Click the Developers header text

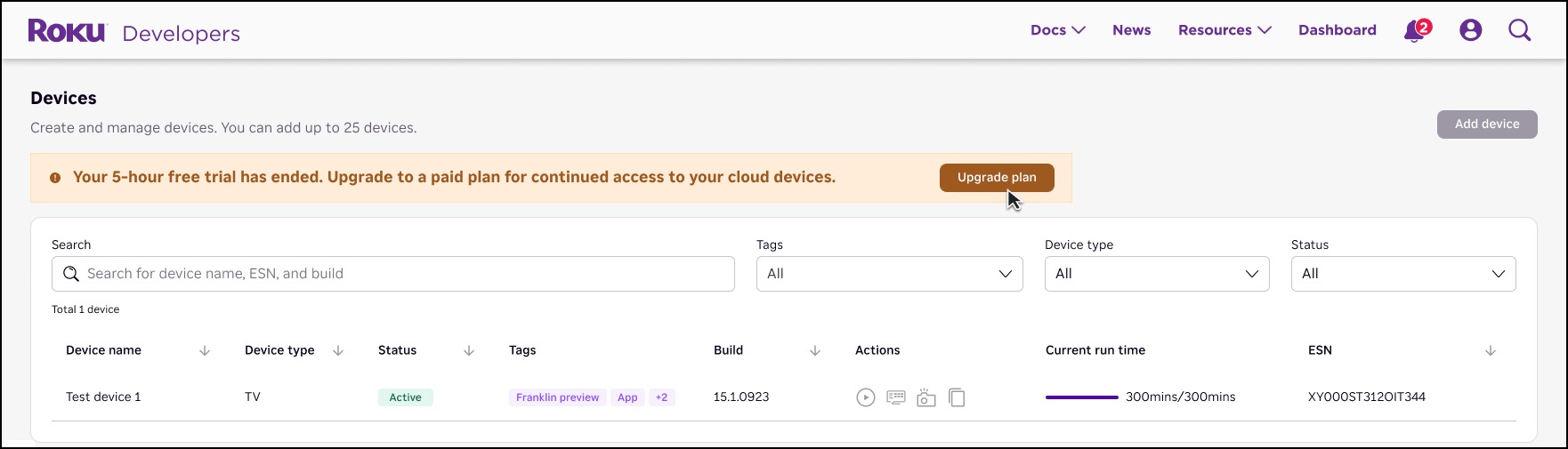point(182,34)
